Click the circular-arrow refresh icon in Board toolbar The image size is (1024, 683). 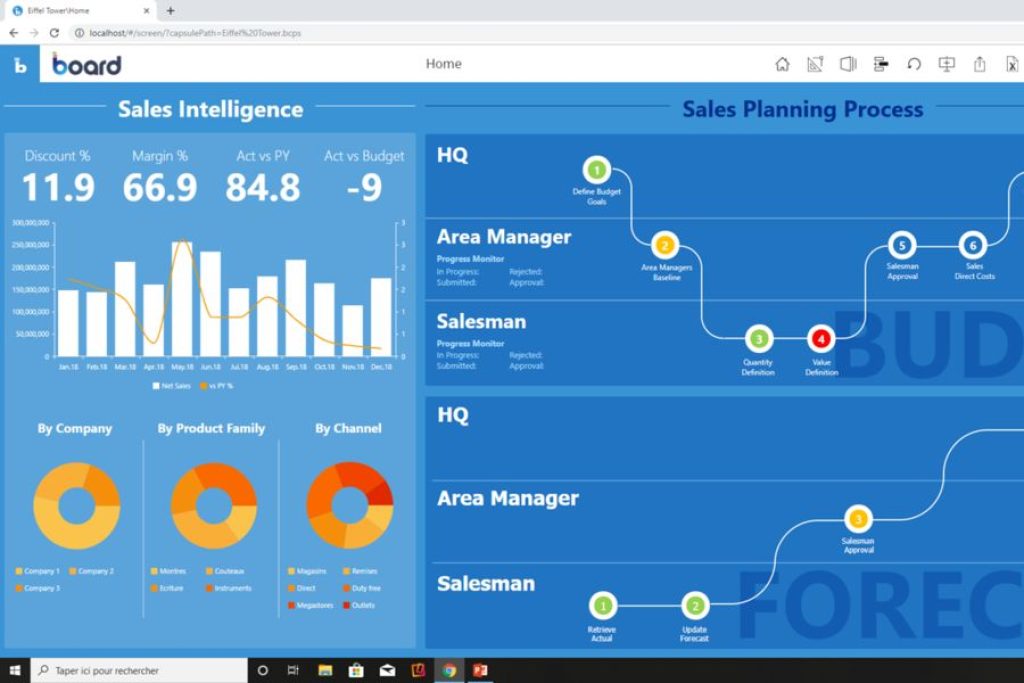click(x=914, y=64)
